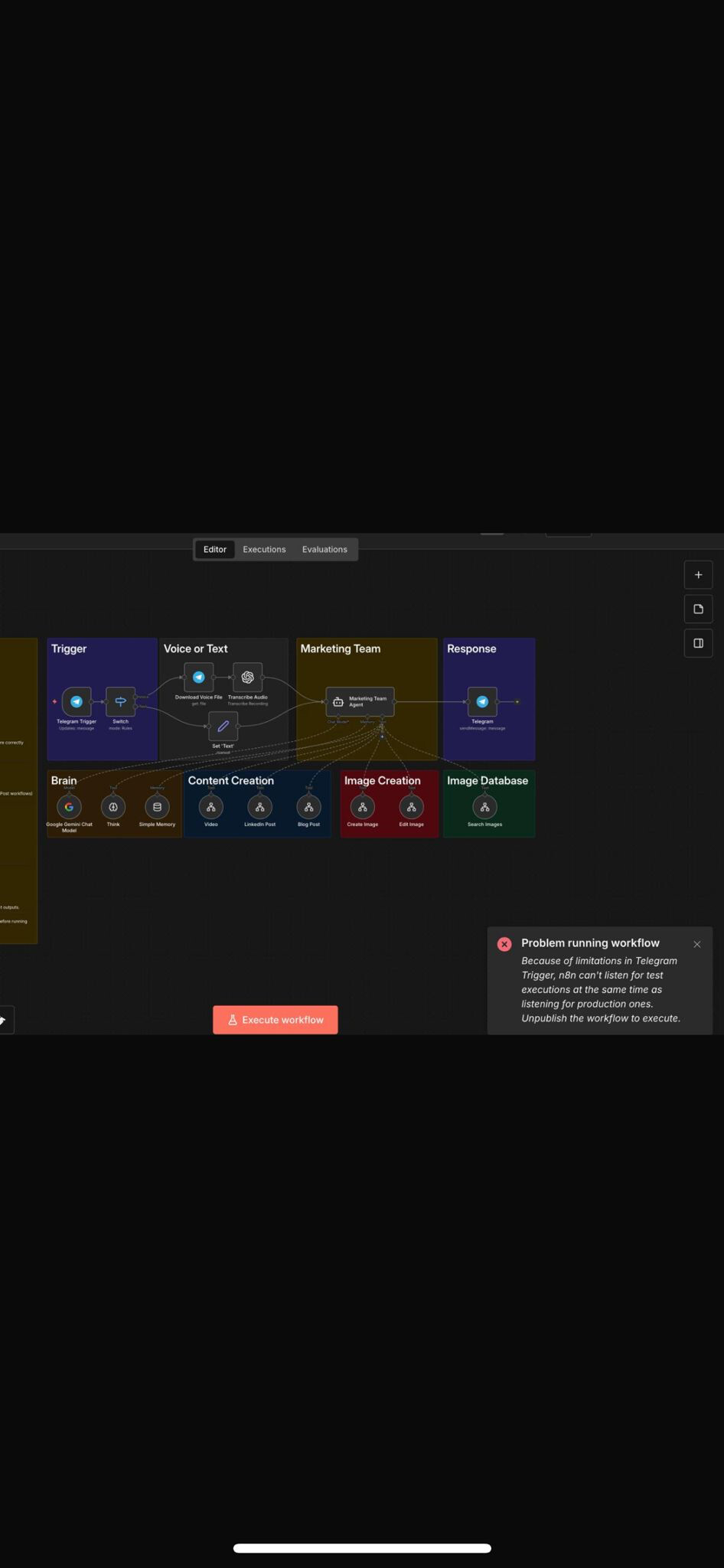
Task: Click the Response sticky note title
Action: (471, 648)
